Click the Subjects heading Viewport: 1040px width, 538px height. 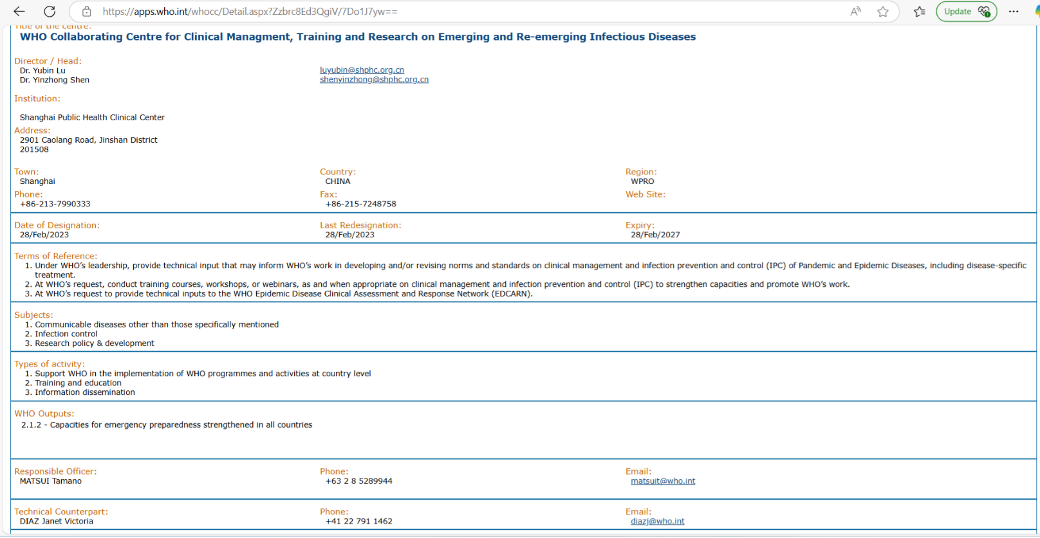34,314
